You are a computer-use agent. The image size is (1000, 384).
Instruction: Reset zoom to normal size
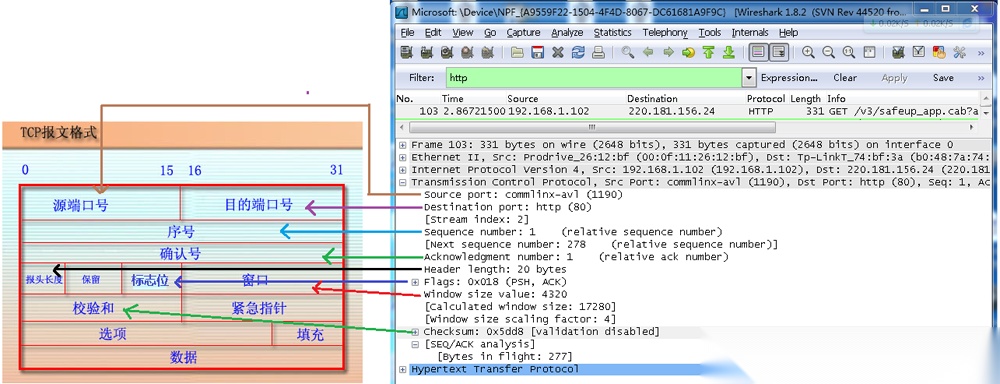tap(848, 52)
